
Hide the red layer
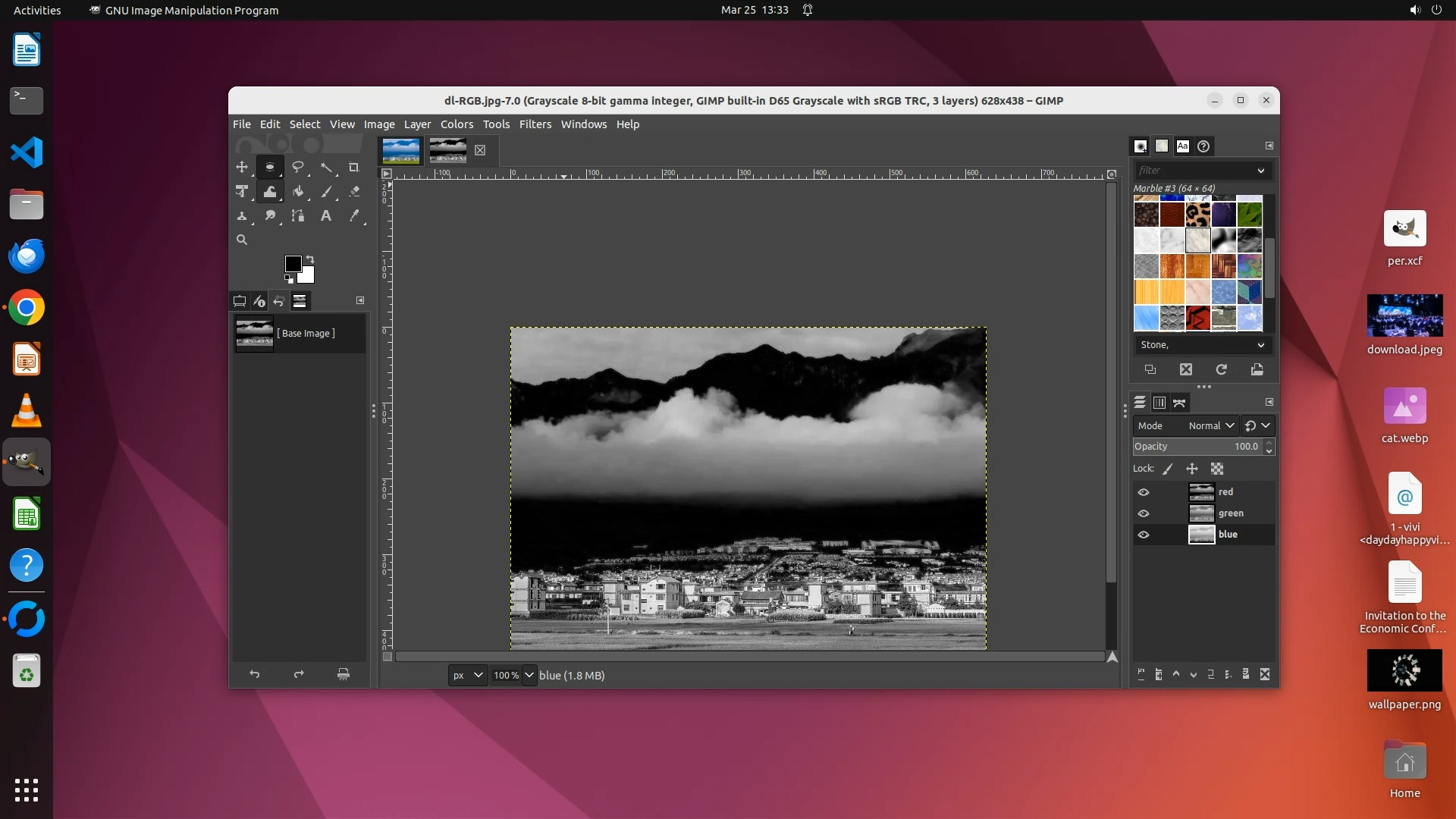1144,492
